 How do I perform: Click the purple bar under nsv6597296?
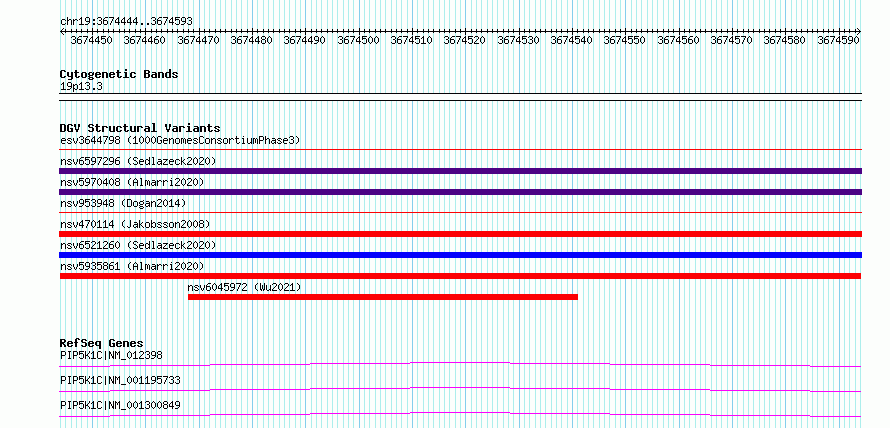[x=461, y=171]
